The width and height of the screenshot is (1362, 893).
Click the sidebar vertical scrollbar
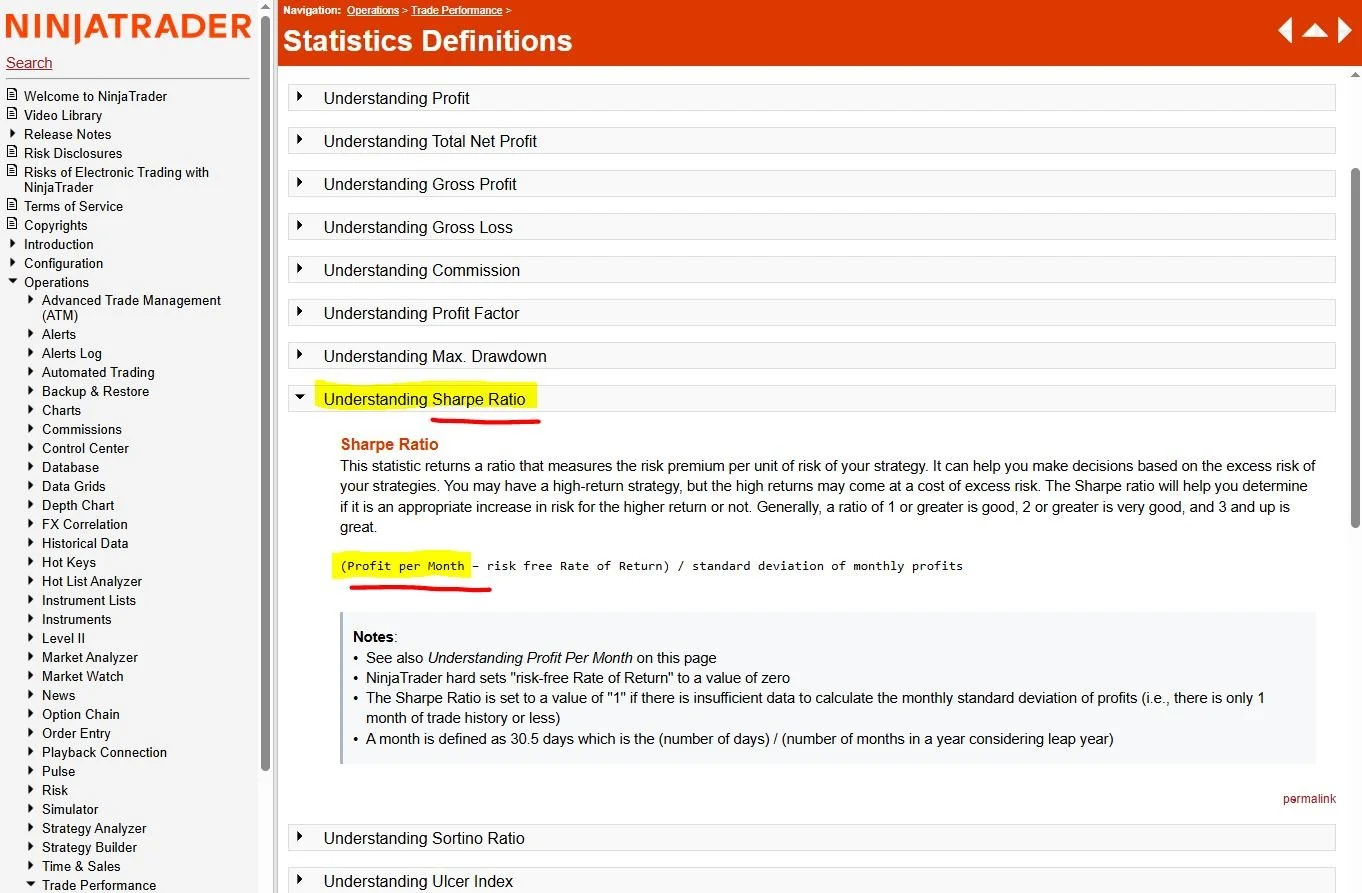point(265,394)
